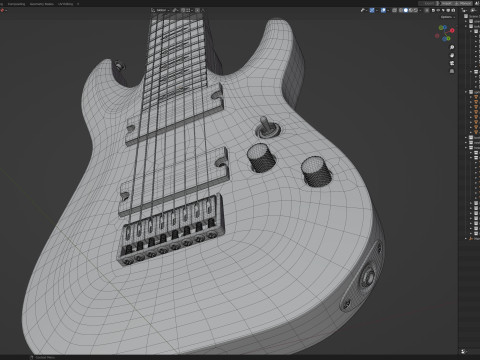Image resolution: width=480 pixels, height=360 pixels.
Task: Open the snapping element options
Action: [x=189, y=10]
